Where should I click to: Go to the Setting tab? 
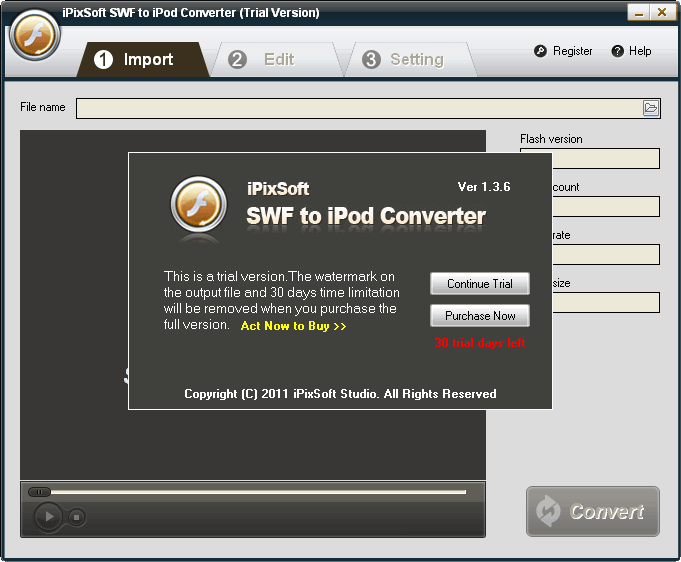click(x=410, y=60)
